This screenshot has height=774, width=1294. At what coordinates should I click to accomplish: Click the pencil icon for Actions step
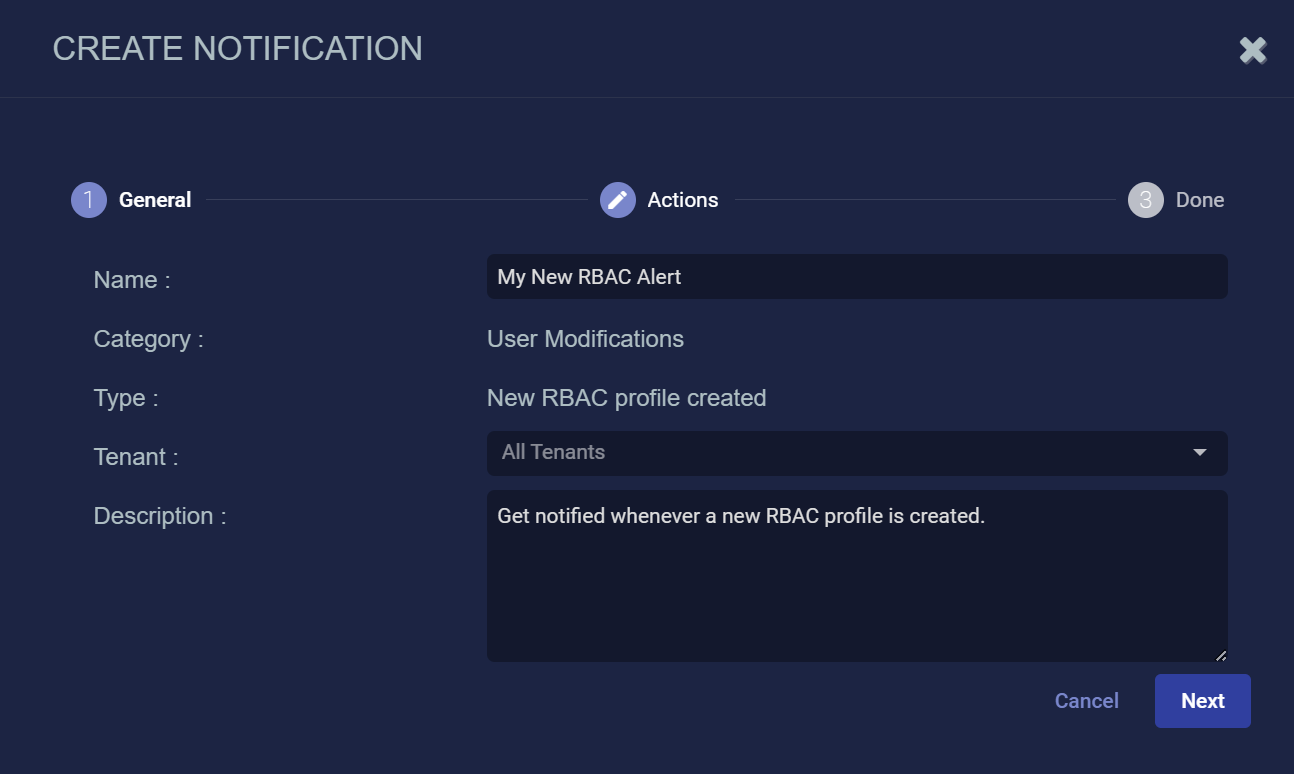click(617, 200)
